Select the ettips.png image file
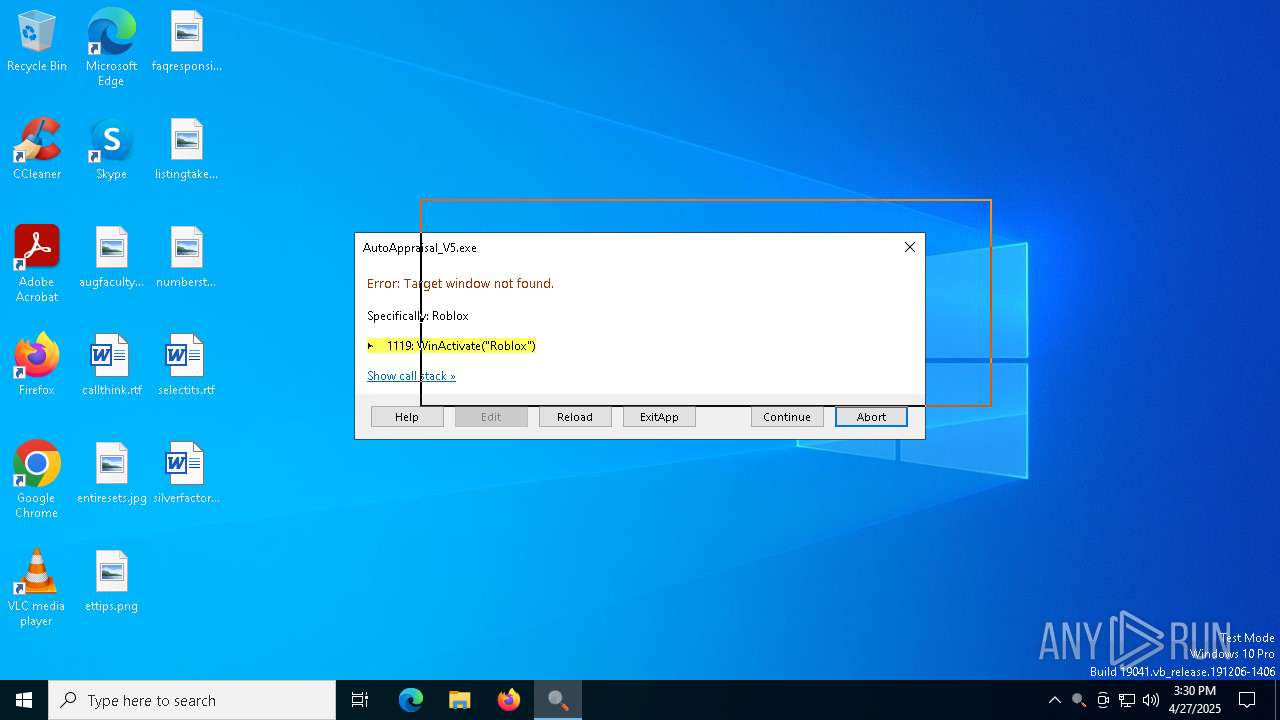 [111, 582]
